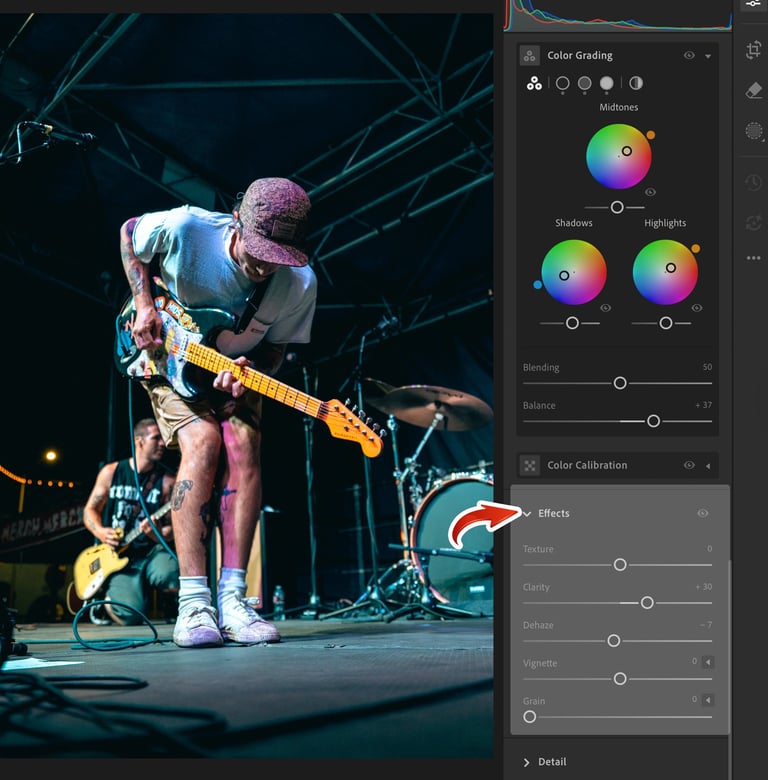768x780 pixels.
Task: Click the Shadows luminance slider
Action: point(570,323)
